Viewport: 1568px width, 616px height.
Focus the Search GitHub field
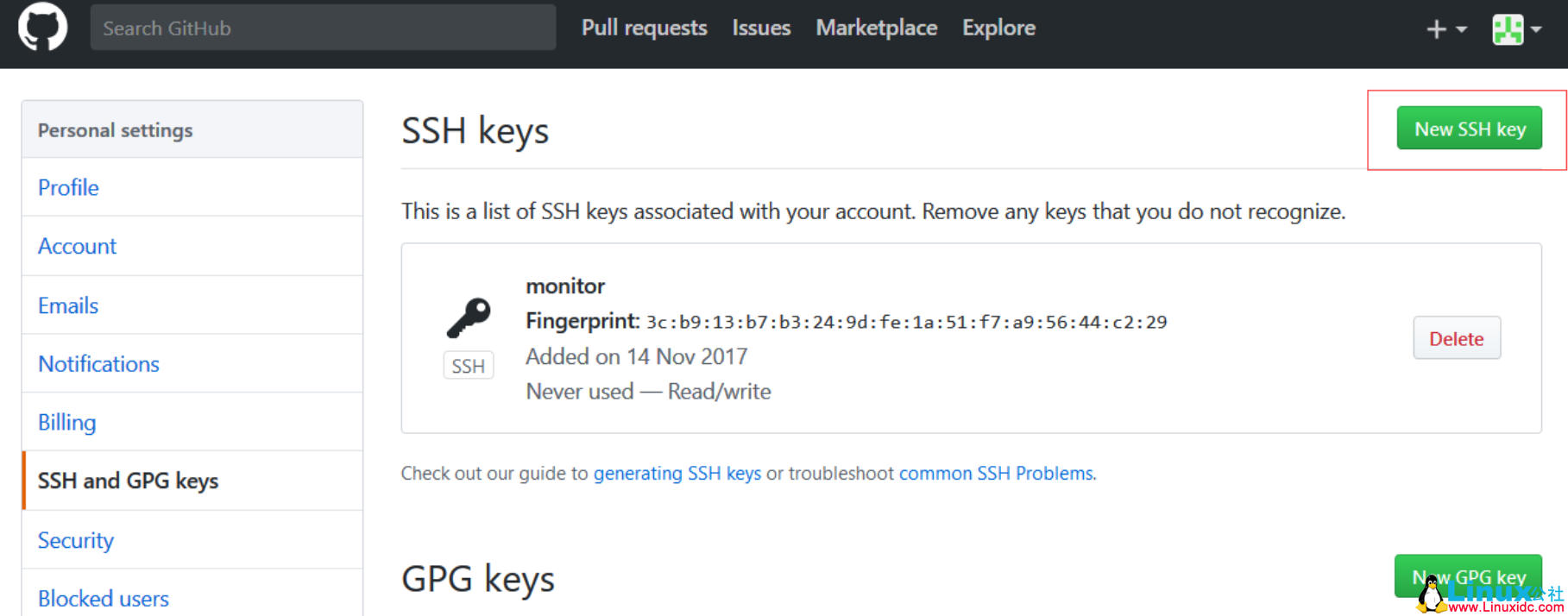tap(323, 28)
